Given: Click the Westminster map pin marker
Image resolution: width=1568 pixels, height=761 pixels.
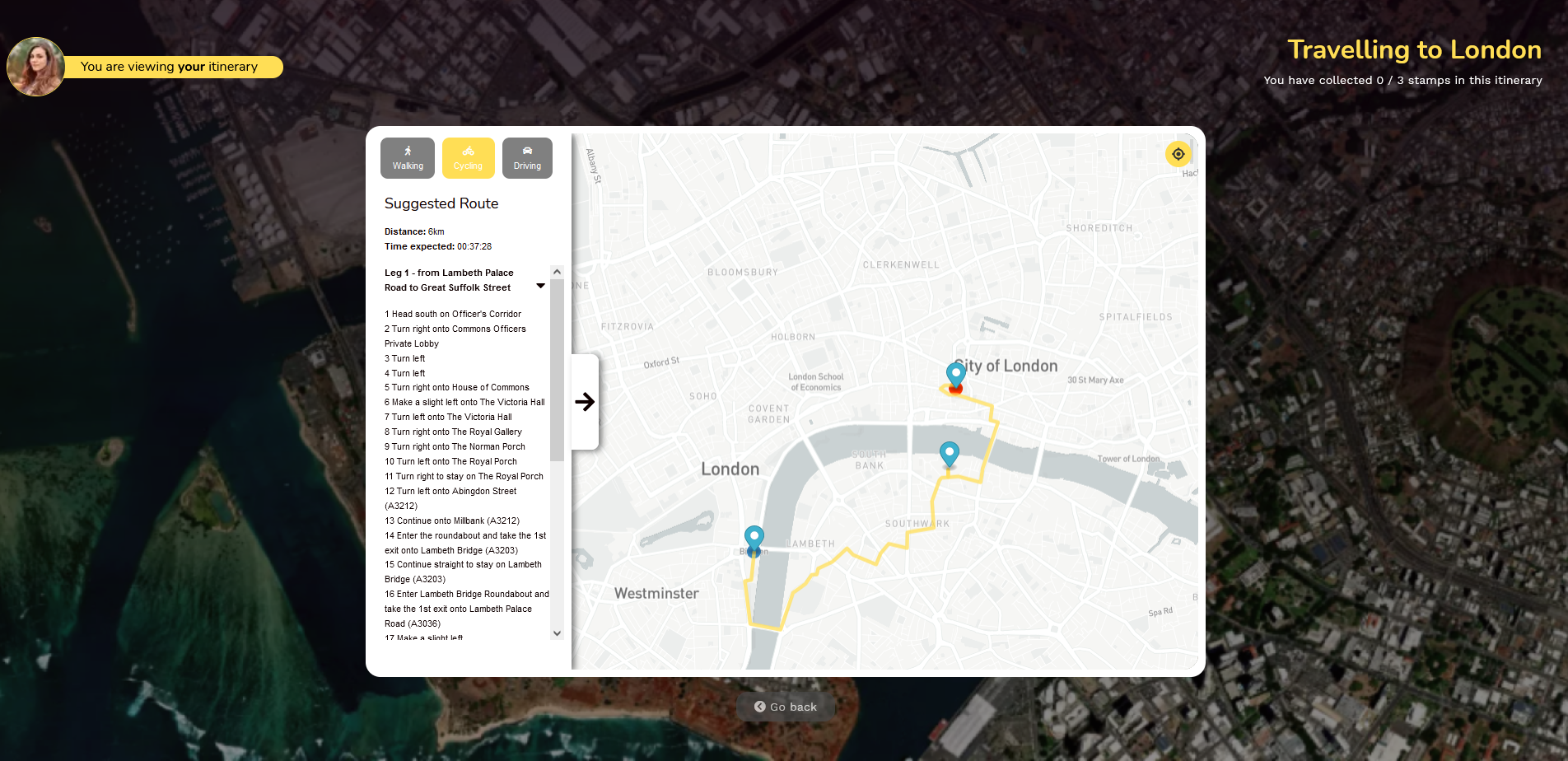Looking at the screenshot, I should point(754,540).
